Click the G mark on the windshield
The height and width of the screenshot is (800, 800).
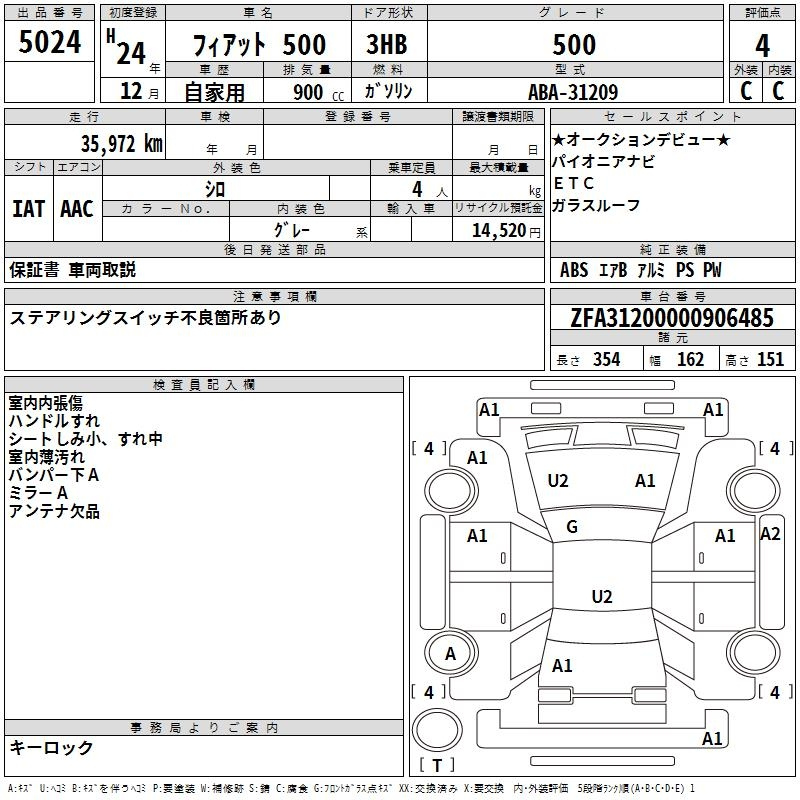tap(572, 527)
